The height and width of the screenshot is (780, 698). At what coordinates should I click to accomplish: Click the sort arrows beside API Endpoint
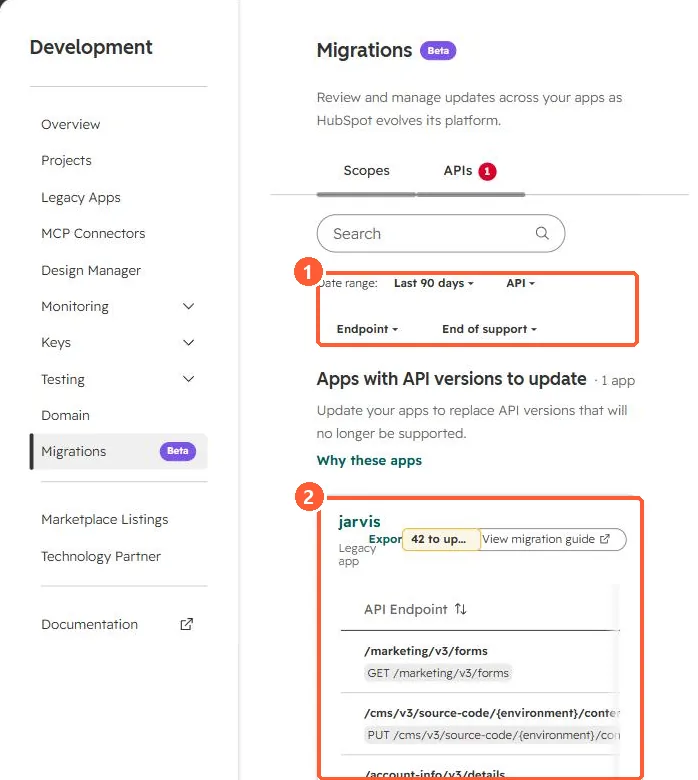tap(461, 609)
